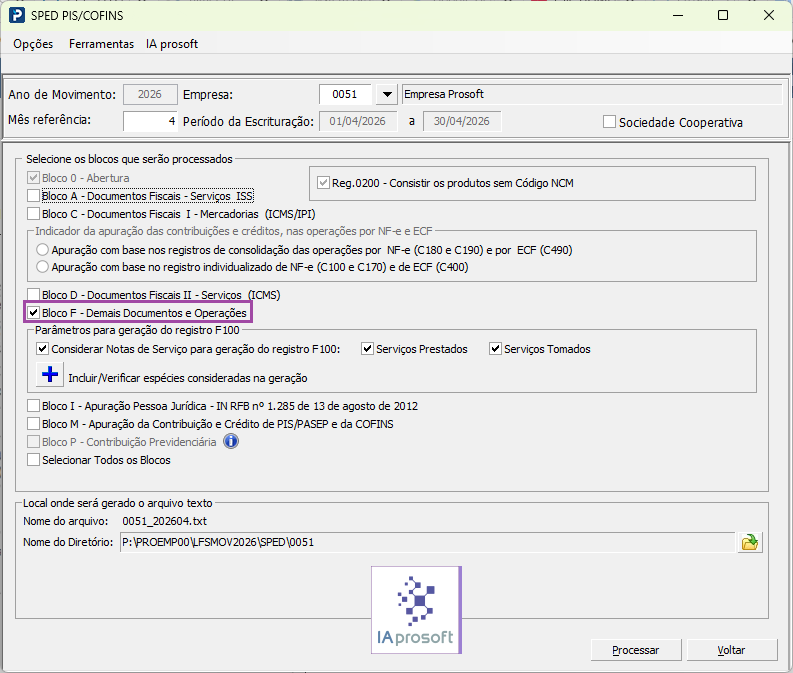Image resolution: width=793 pixels, height=673 pixels.
Task: Close the SPED PIS/COFINS window
Action: 769,15
